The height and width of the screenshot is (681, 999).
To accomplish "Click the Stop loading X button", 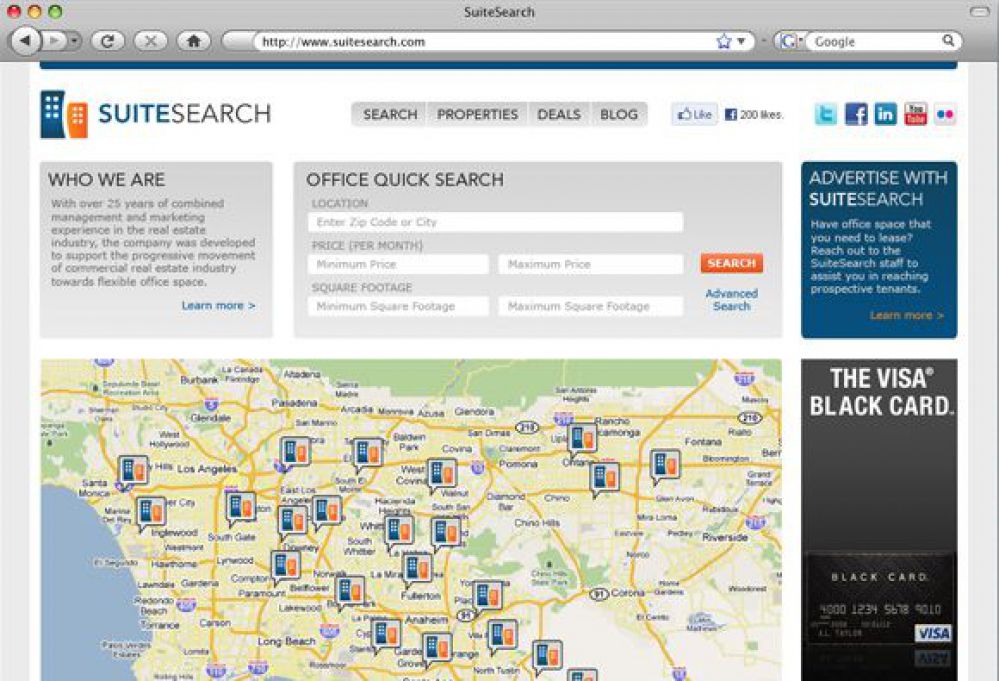I will pyautogui.click(x=150, y=41).
